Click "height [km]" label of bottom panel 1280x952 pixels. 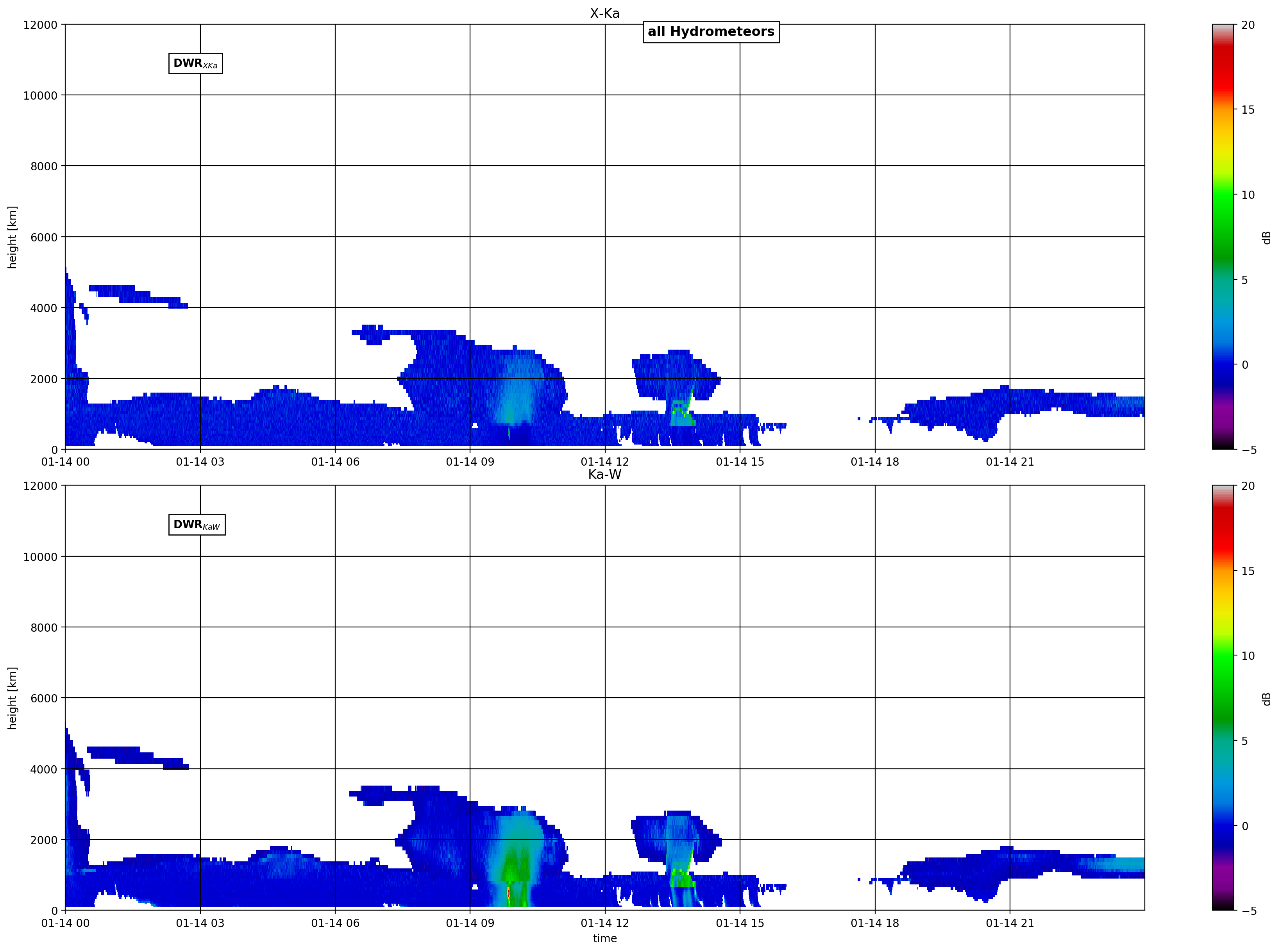click(x=12, y=698)
